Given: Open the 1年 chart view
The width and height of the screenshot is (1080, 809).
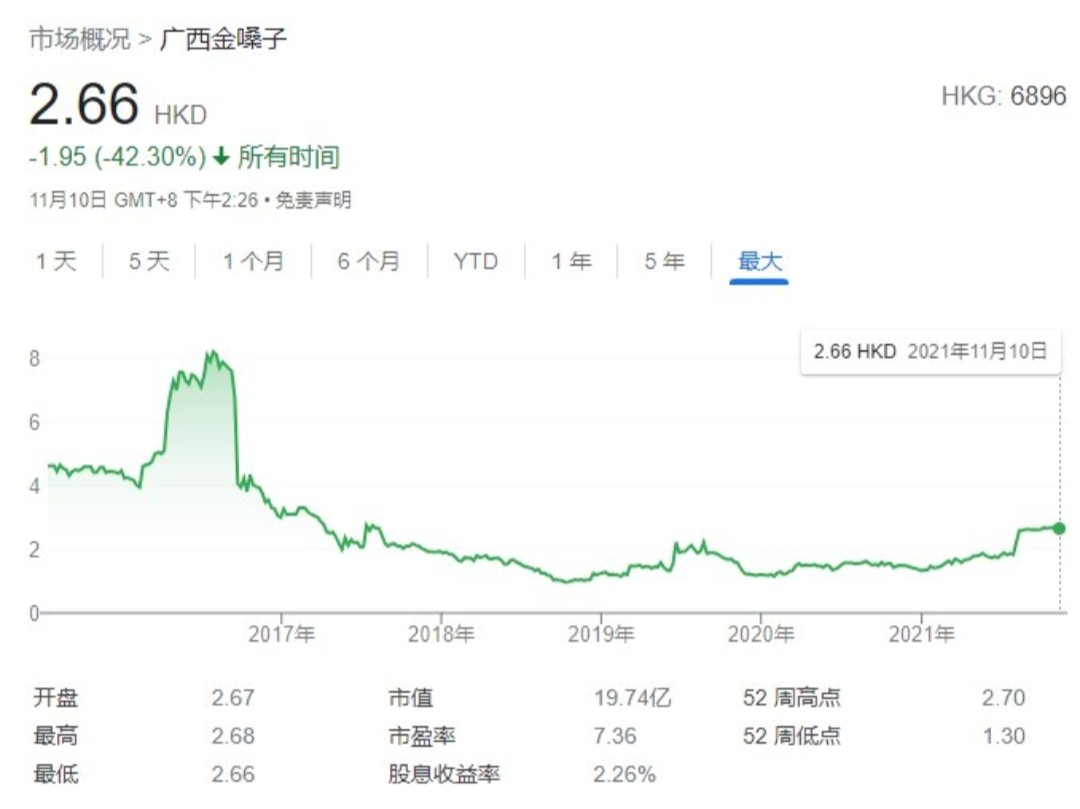Looking at the screenshot, I should [571, 262].
